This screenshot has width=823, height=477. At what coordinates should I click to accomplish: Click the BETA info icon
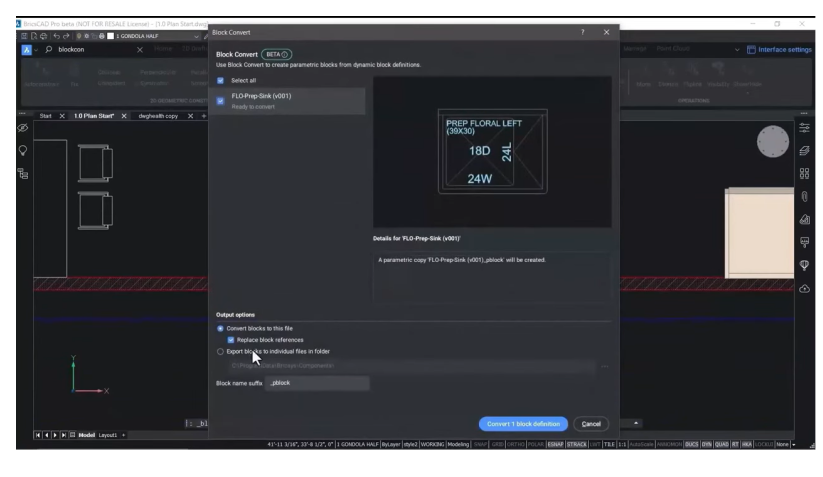click(x=284, y=55)
